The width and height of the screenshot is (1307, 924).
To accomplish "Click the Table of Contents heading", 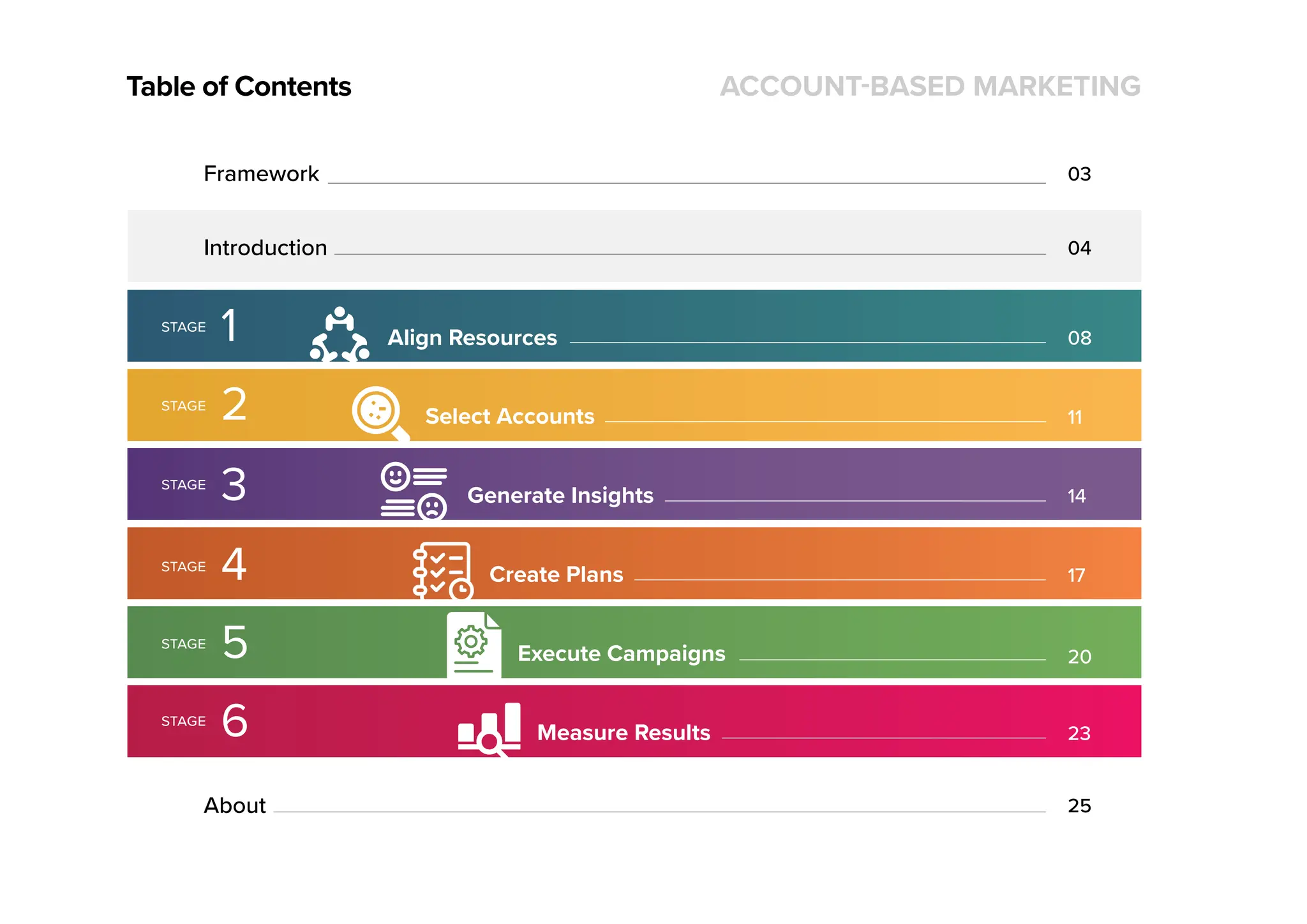I will (x=239, y=87).
